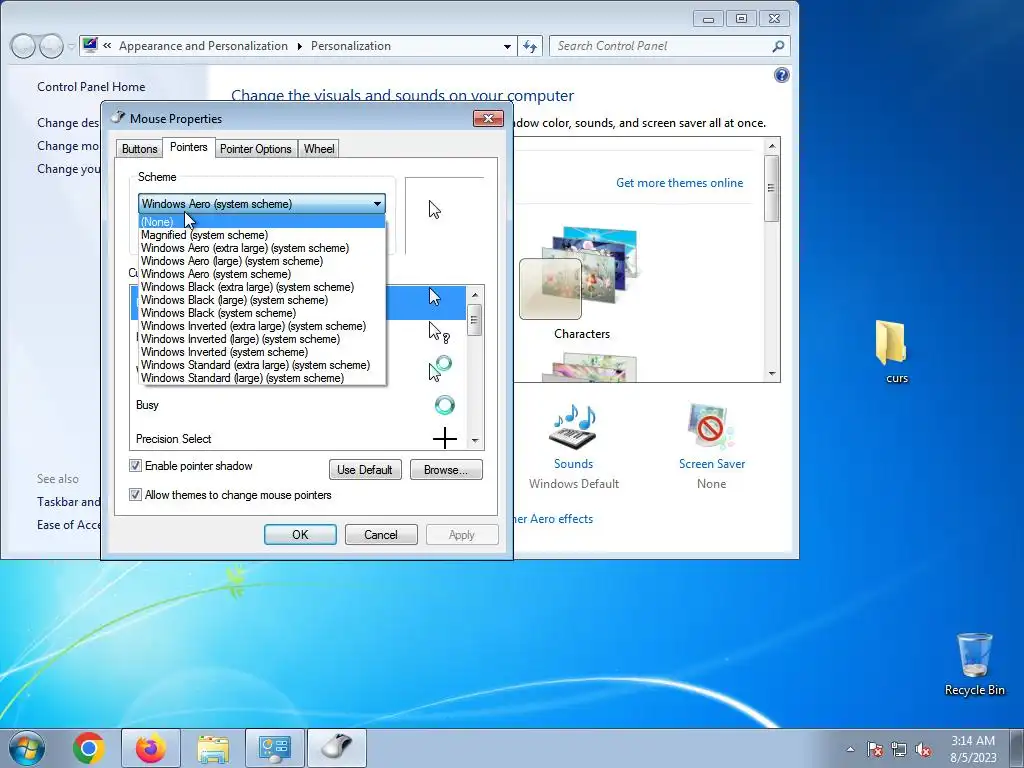
Task: Click the network tray icon
Action: tap(899, 749)
